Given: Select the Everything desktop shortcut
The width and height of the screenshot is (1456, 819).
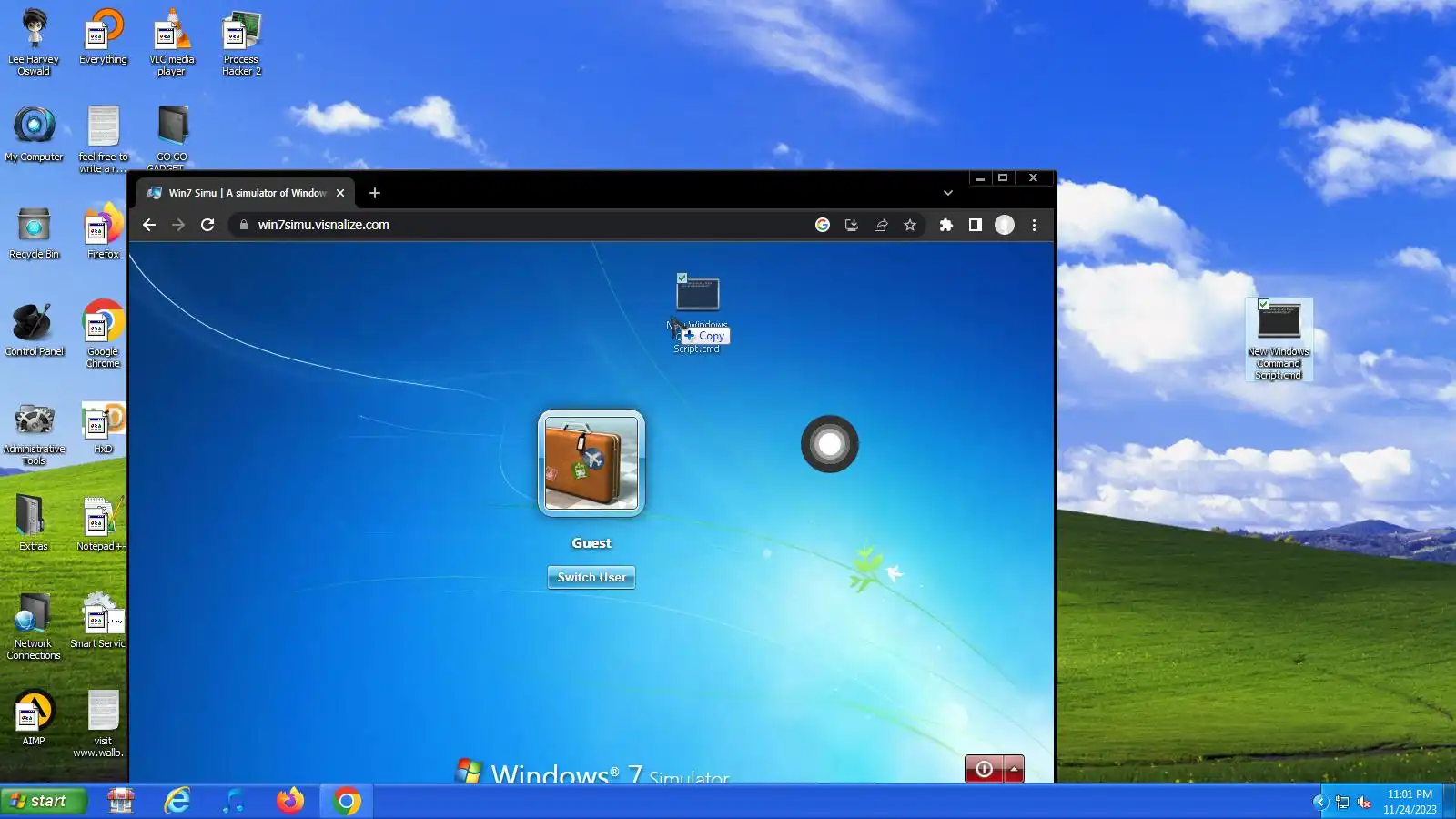Looking at the screenshot, I should coord(103,38).
